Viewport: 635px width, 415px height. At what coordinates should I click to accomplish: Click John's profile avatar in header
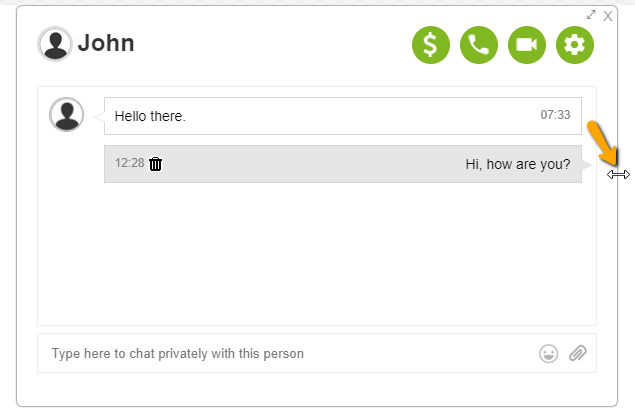tap(54, 44)
